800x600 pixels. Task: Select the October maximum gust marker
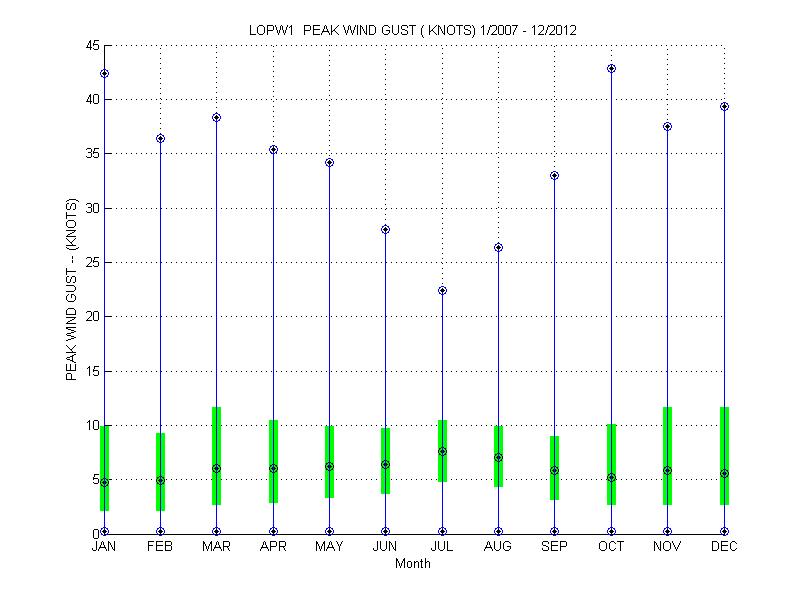click(x=611, y=68)
